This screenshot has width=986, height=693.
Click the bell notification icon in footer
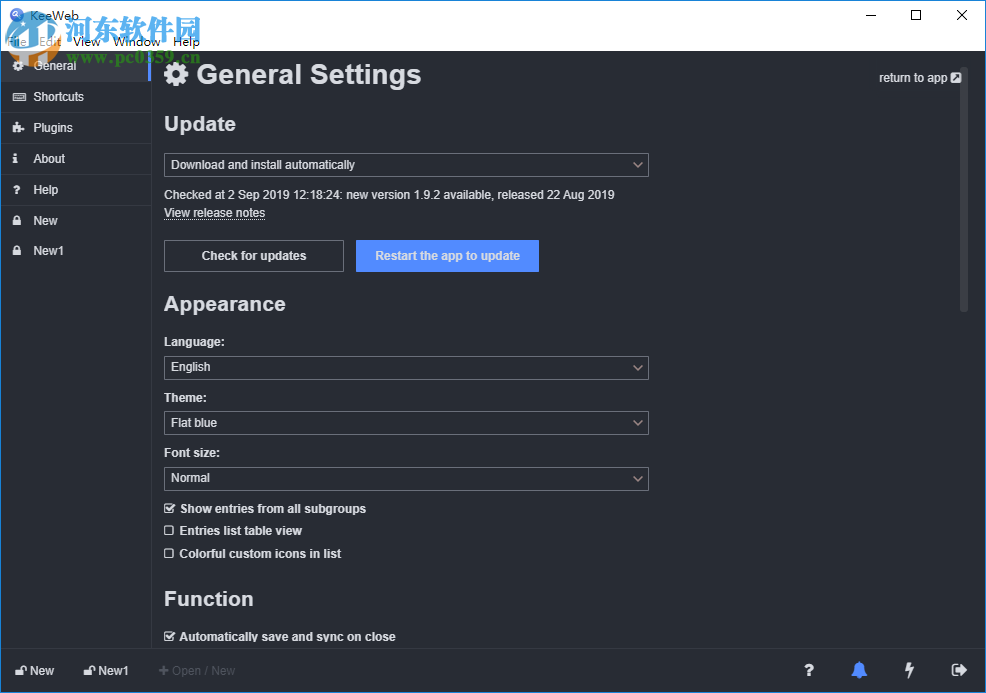coord(858,670)
